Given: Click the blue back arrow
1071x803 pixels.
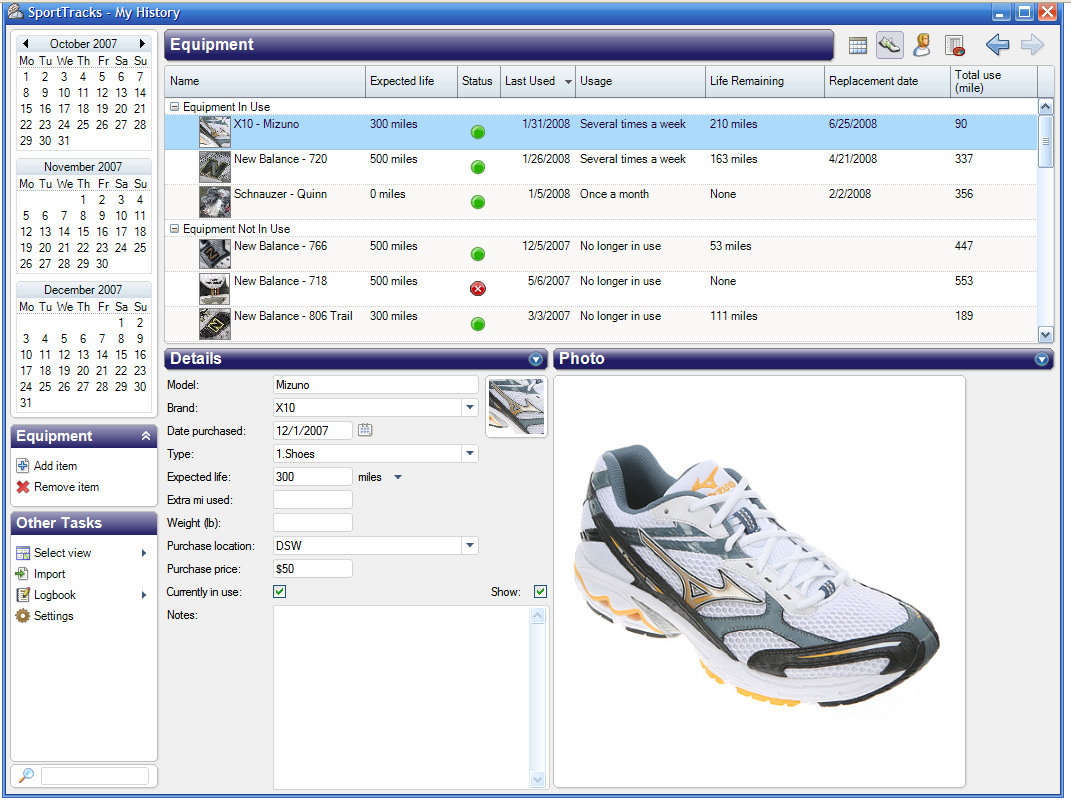Looking at the screenshot, I should click(997, 45).
